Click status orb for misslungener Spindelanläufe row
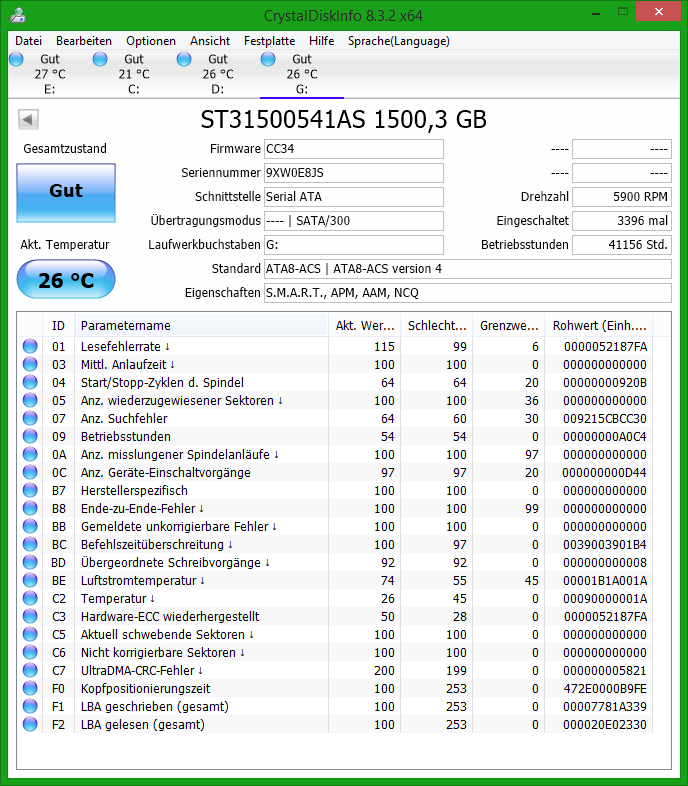Viewport: 688px width, 786px height. coord(30,455)
